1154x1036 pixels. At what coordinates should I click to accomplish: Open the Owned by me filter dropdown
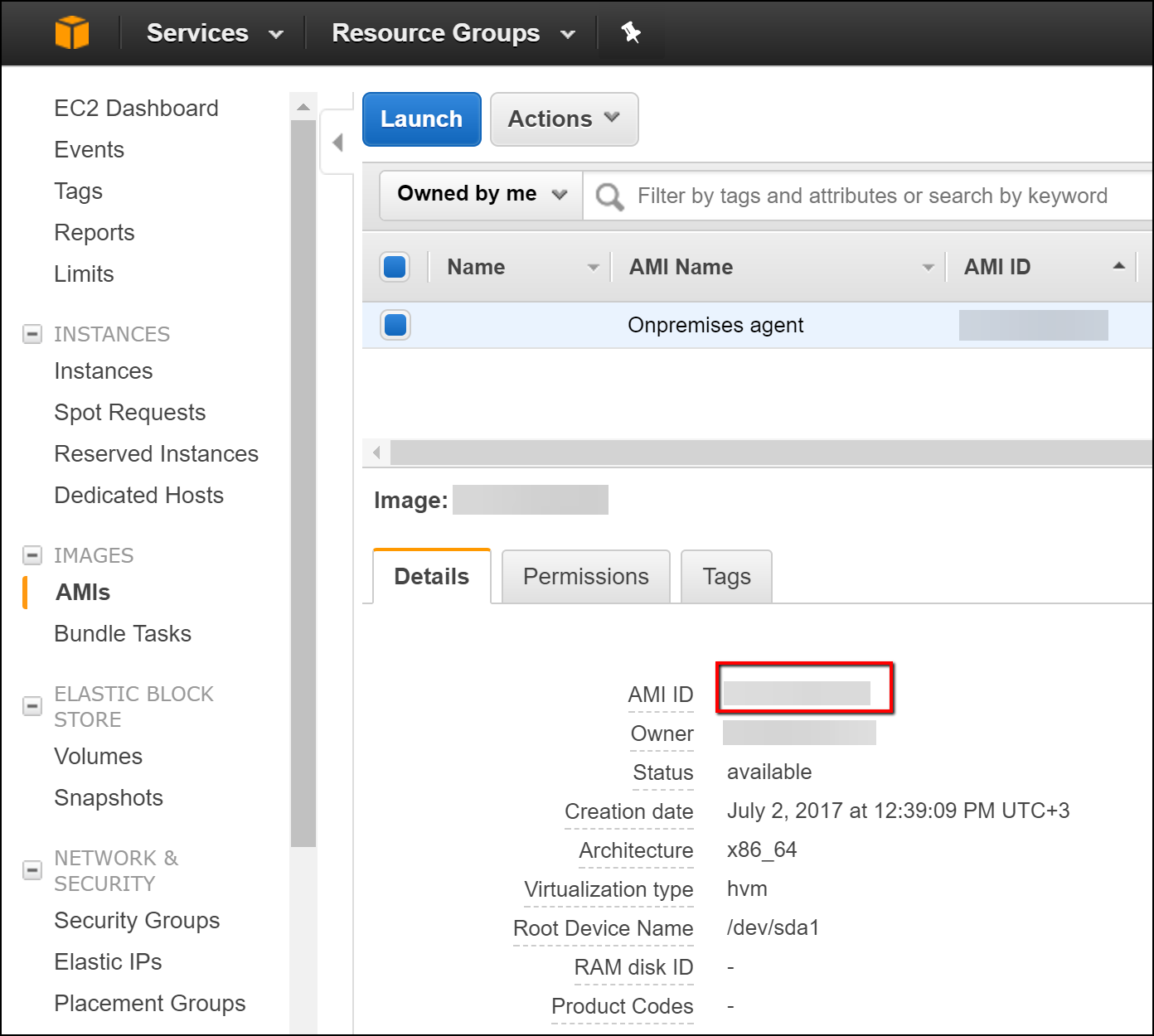point(482,194)
